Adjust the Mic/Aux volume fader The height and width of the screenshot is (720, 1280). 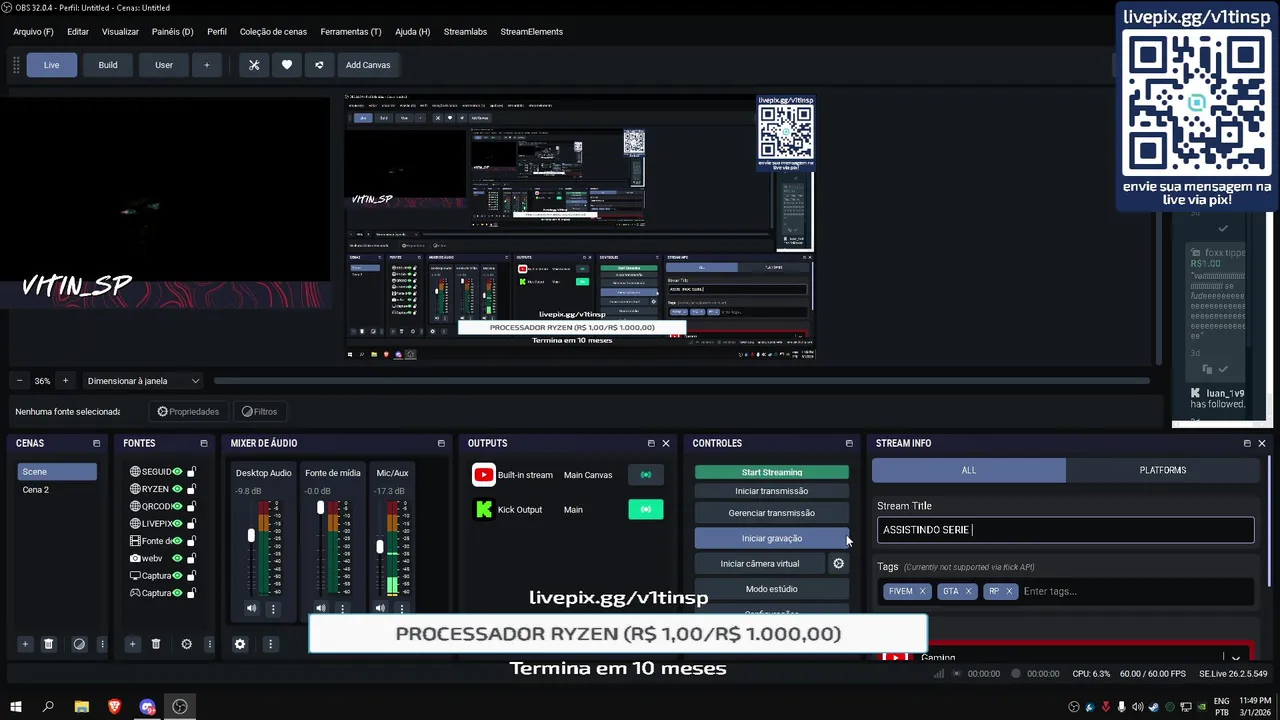click(380, 547)
